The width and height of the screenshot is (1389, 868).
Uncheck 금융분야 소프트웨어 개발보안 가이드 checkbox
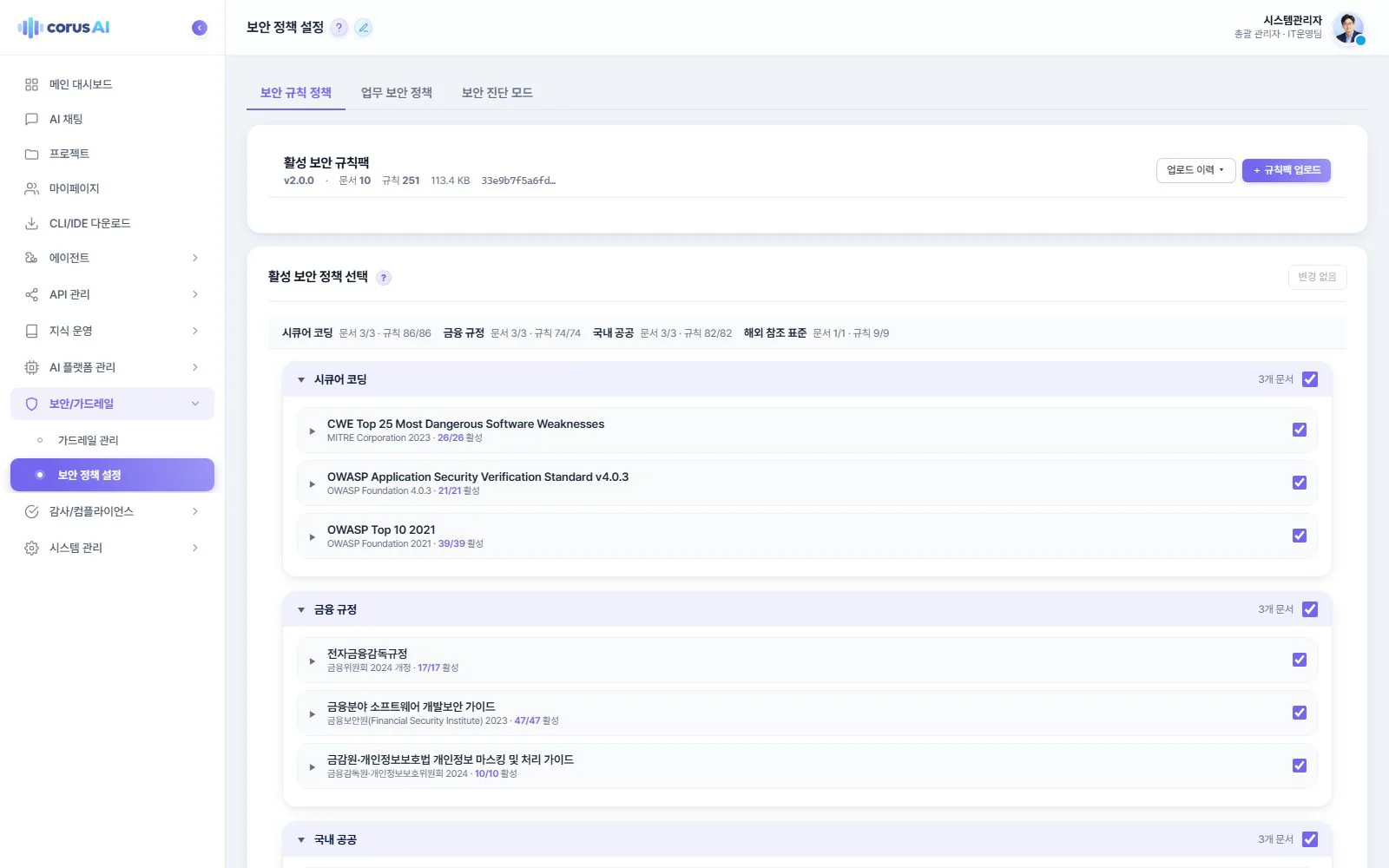click(1300, 713)
